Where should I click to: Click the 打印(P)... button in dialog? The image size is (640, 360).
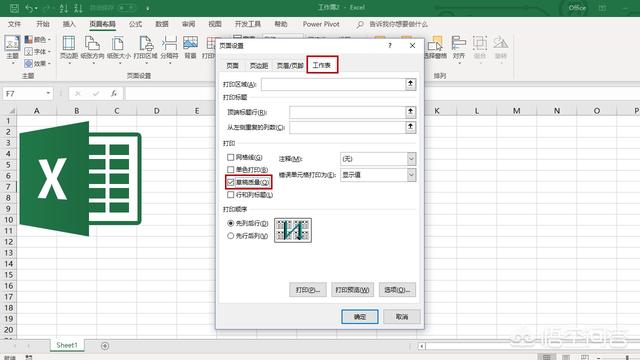[308, 290]
